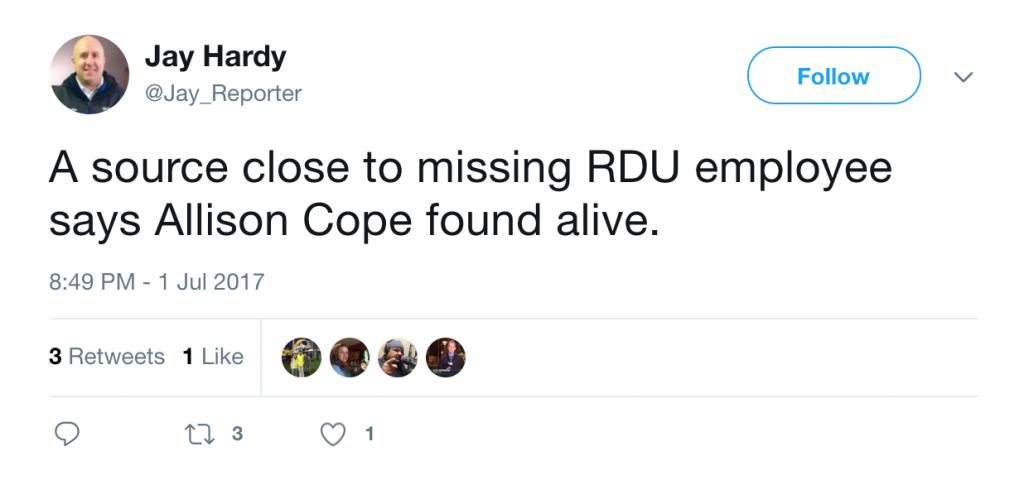Click the avatar of the man in a dark suit

445,357
